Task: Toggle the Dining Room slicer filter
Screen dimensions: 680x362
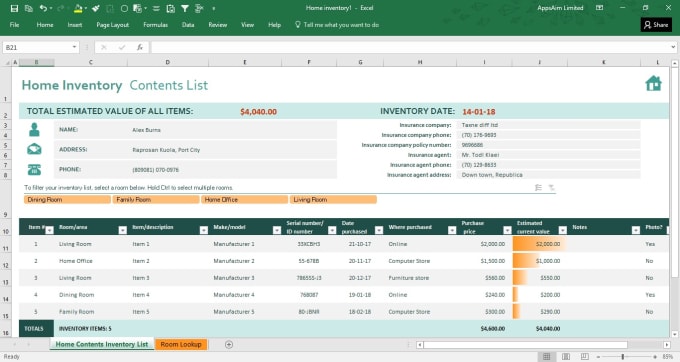Action: (x=67, y=199)
